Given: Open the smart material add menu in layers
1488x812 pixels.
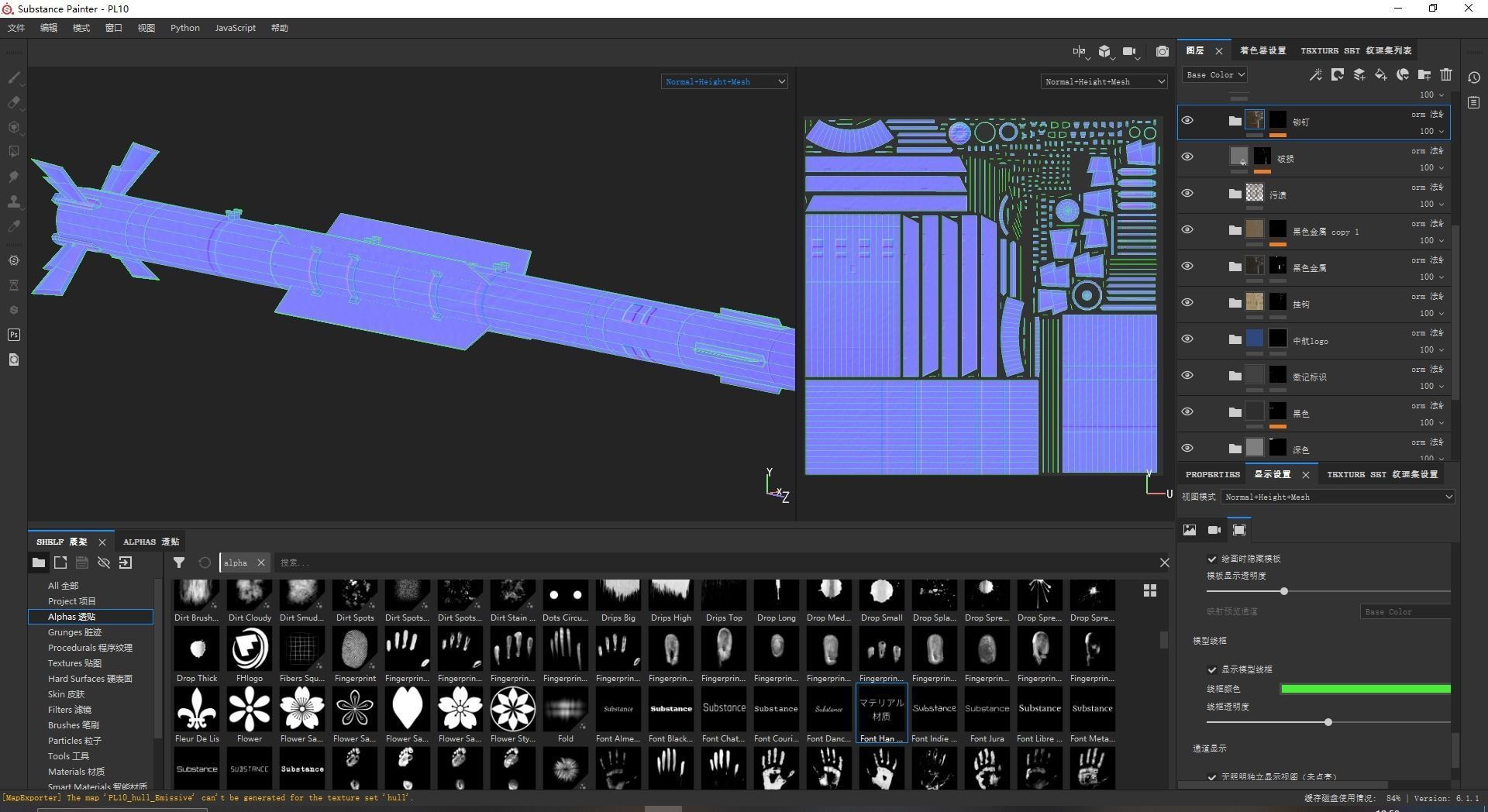Looking at the screenshot, I should tap(1402, 74).
